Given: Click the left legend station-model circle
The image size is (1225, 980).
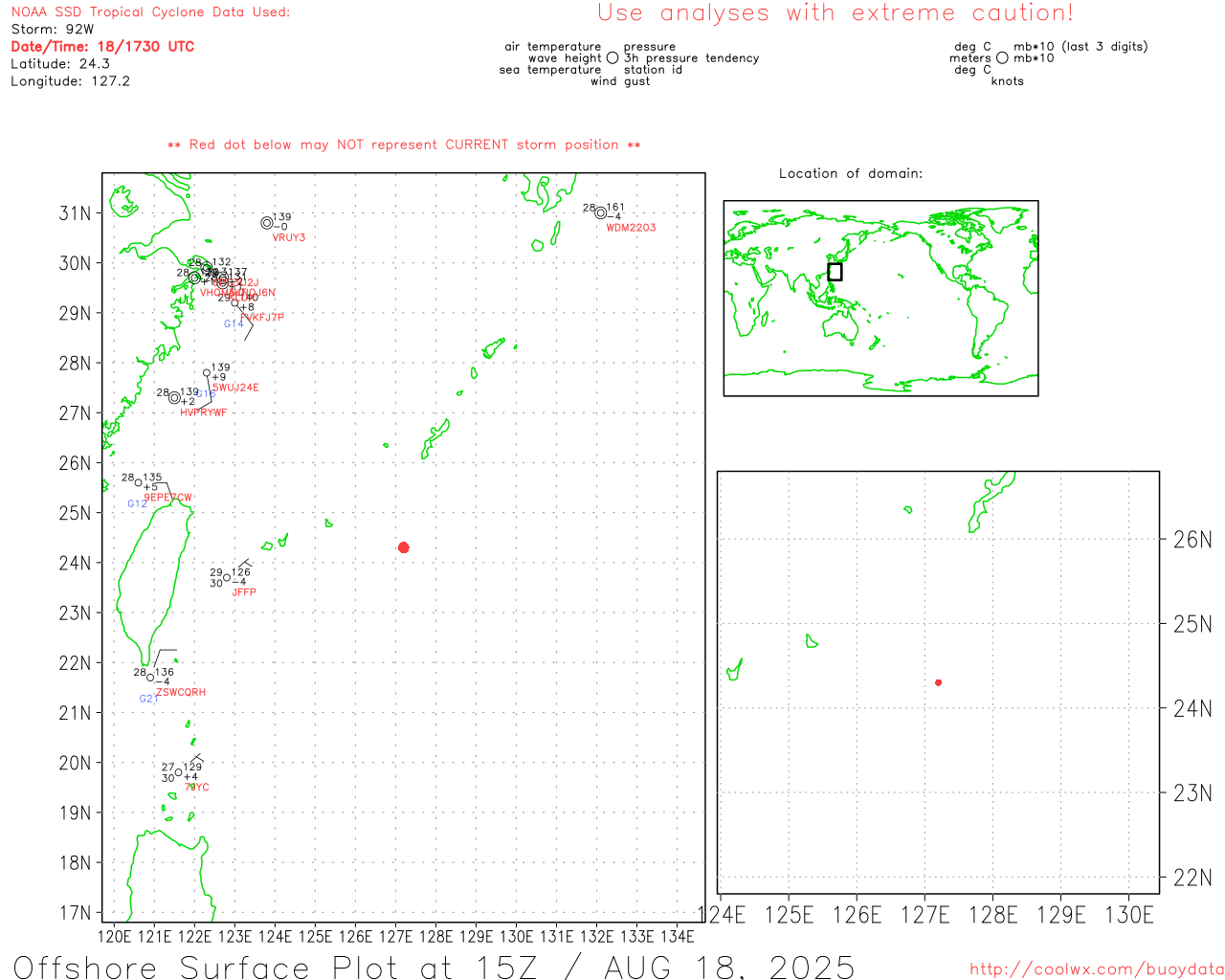Looking at the screenshot, I should [612, 58].
